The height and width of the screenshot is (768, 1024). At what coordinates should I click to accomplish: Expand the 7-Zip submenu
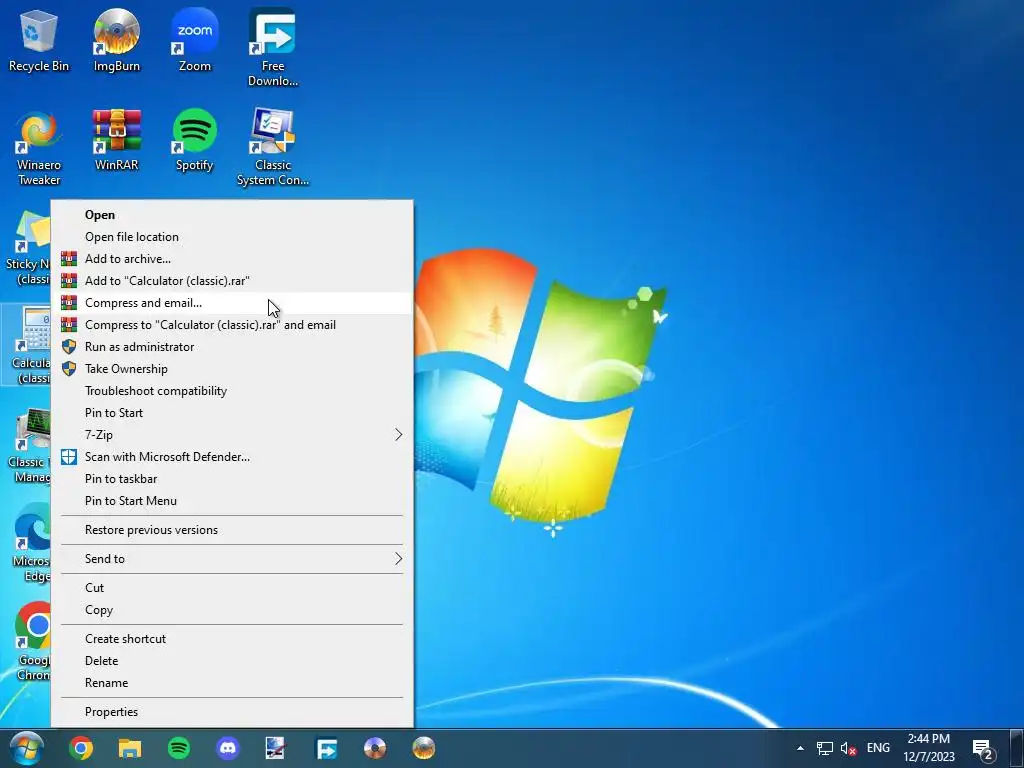[x=232, y=435]
